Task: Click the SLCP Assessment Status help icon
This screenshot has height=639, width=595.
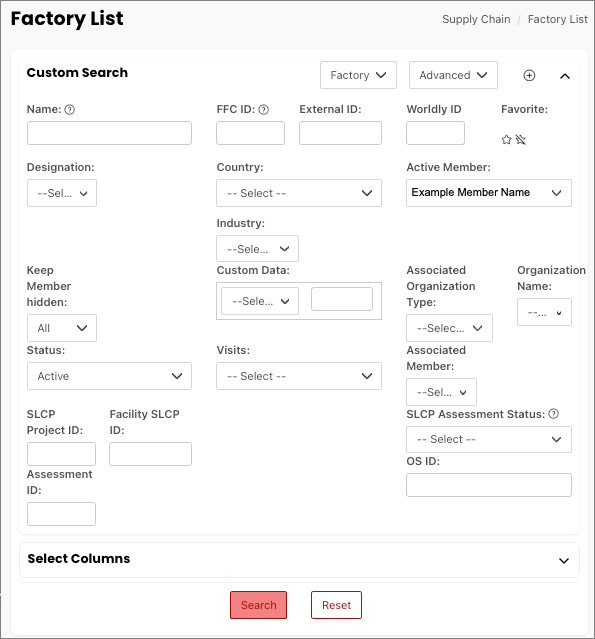Action: 553,414
